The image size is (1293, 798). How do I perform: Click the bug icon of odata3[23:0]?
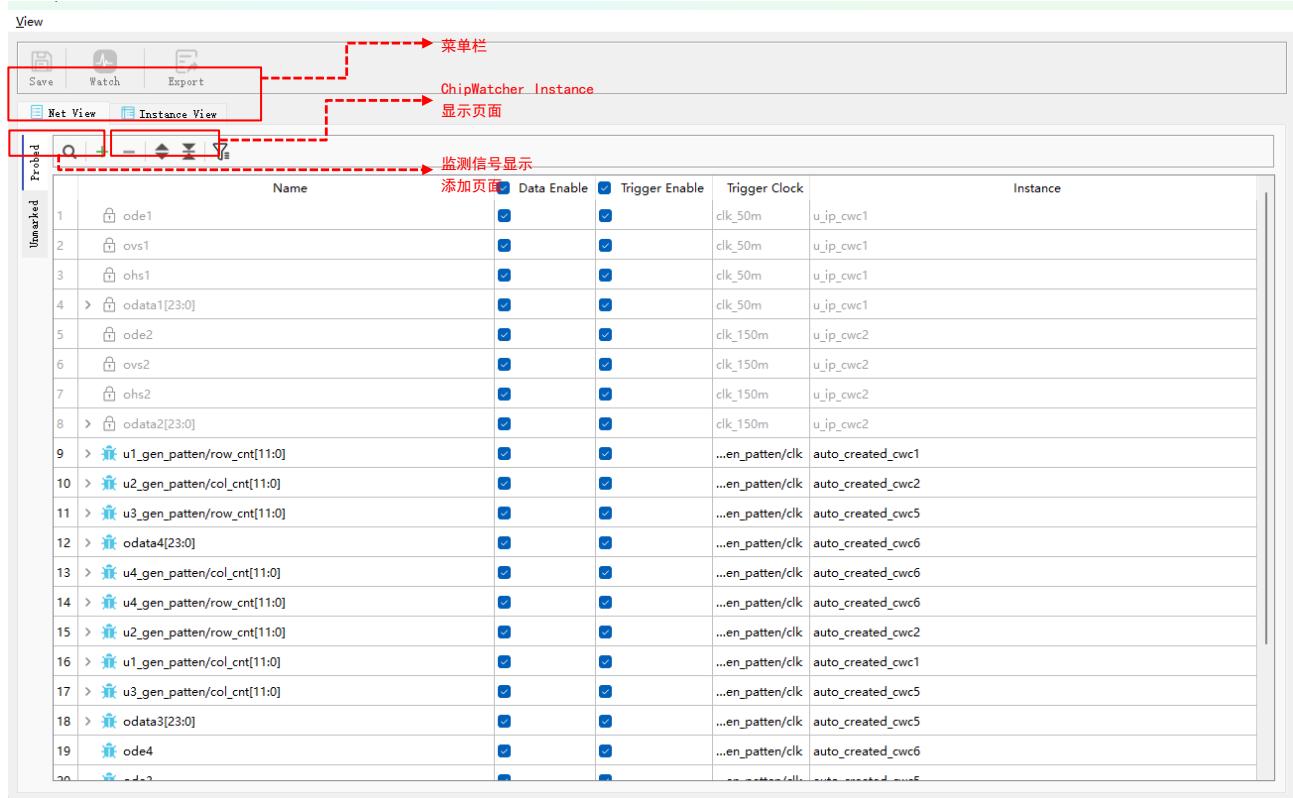pos(110,721)
